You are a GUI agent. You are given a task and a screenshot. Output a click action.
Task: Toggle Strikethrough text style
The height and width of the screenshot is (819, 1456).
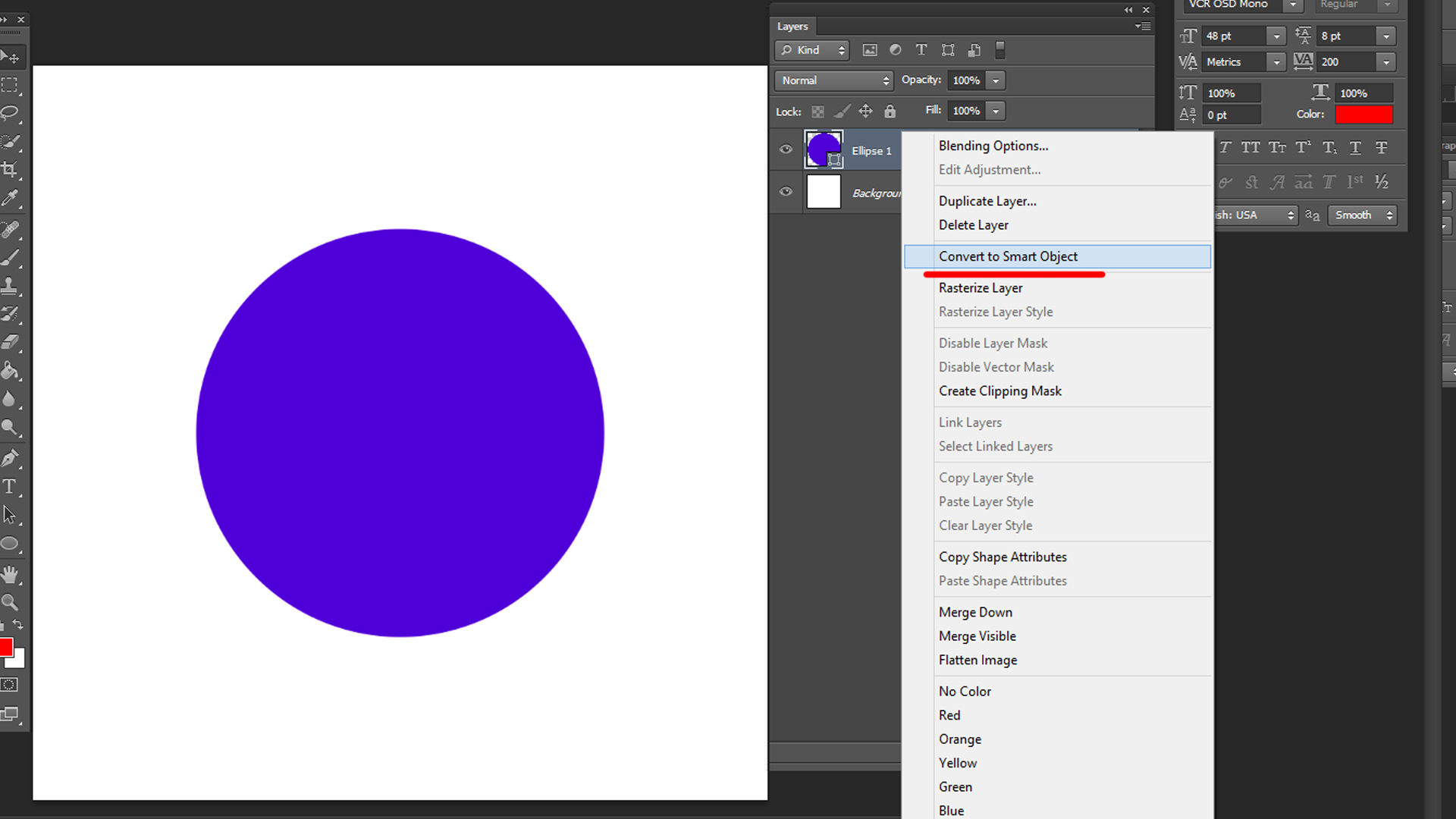coord(1382,148)
